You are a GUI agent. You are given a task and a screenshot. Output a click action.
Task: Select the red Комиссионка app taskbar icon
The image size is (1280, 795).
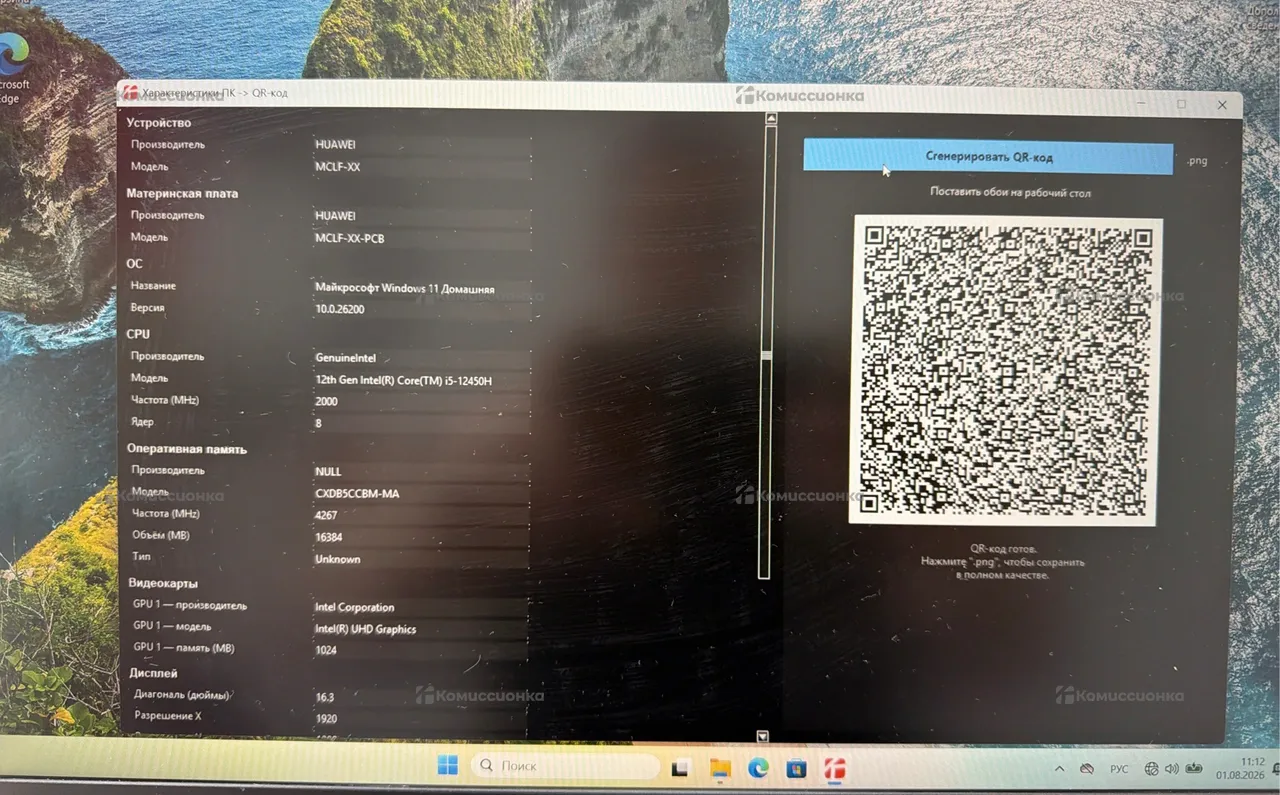834,768
